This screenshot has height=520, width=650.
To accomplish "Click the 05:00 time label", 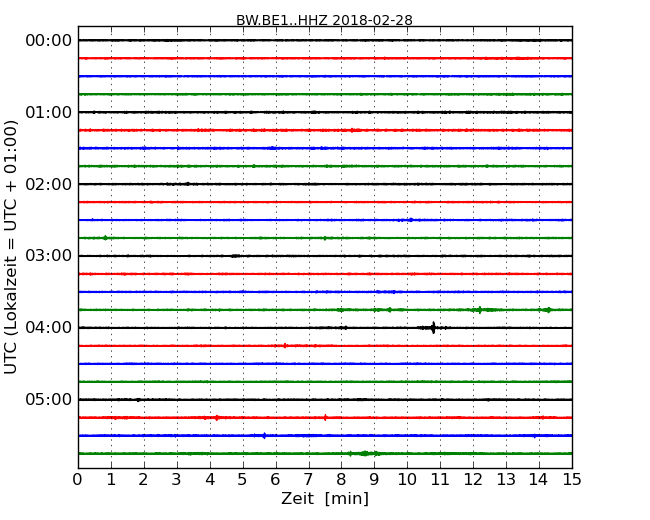I will pos(49,399).
